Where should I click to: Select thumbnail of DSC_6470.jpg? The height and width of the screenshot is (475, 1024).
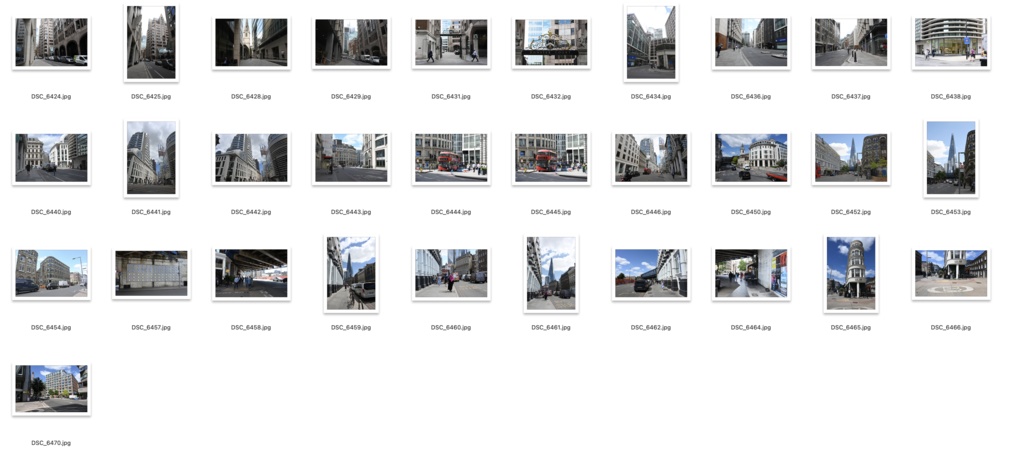51,389
